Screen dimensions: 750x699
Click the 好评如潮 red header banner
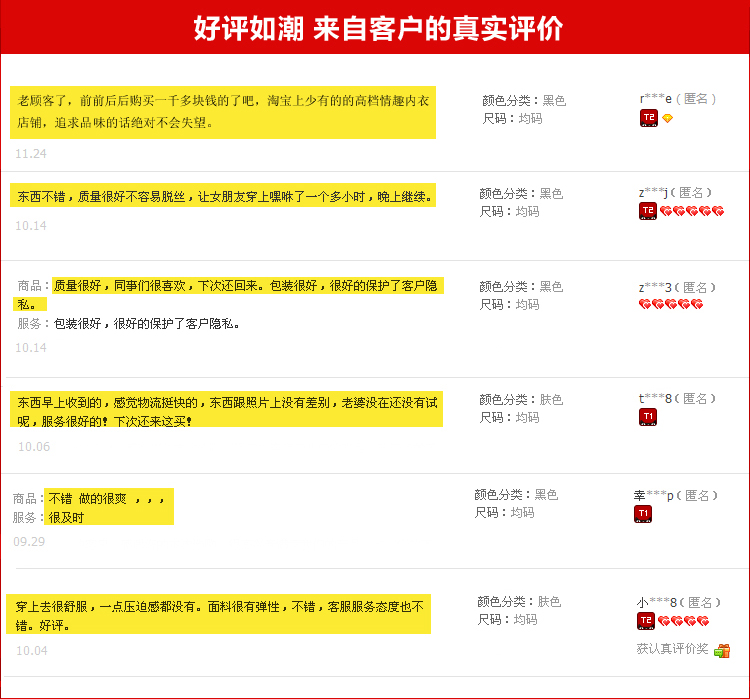(375, 29)
